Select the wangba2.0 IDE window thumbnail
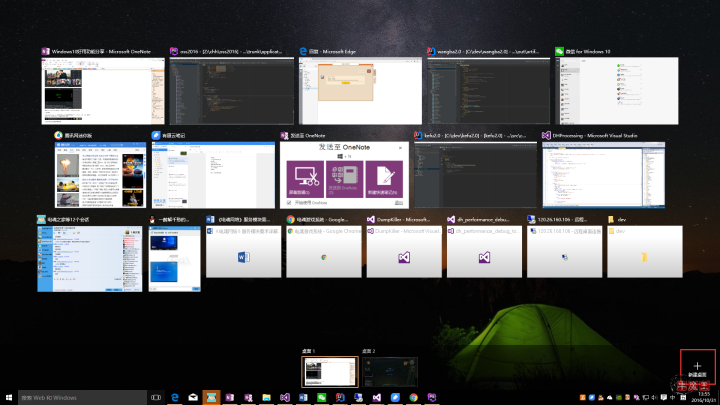The width and height of the screenshot is (720, 405). tap(489, 90)
